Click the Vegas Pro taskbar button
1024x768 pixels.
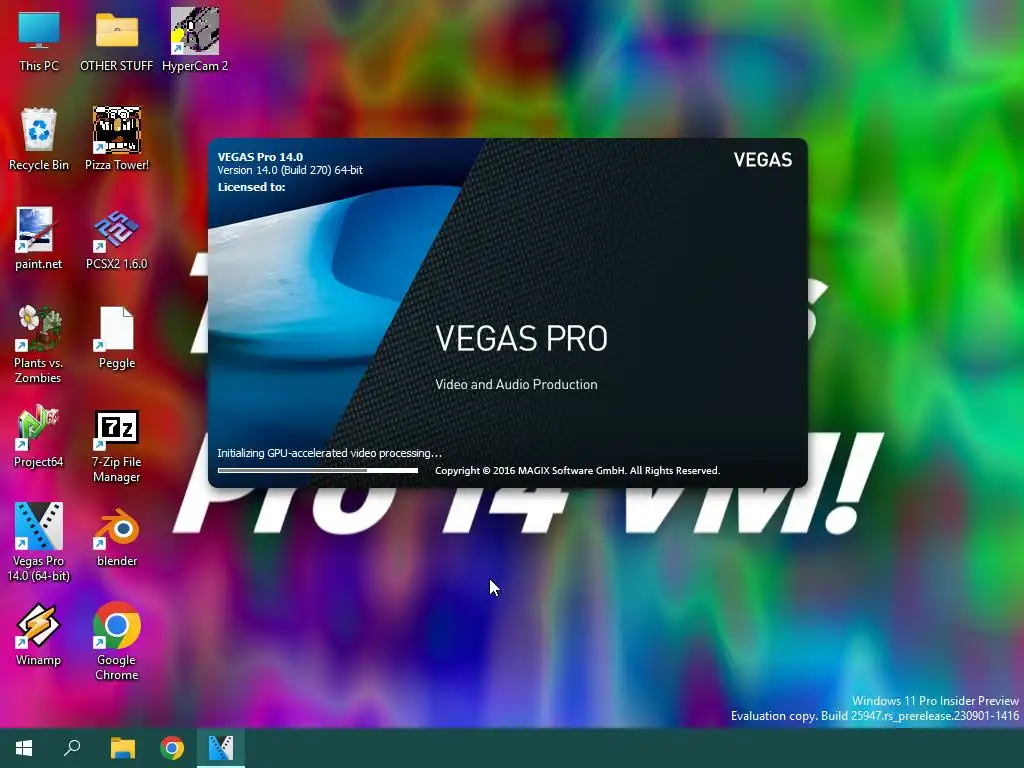point(221,748)
